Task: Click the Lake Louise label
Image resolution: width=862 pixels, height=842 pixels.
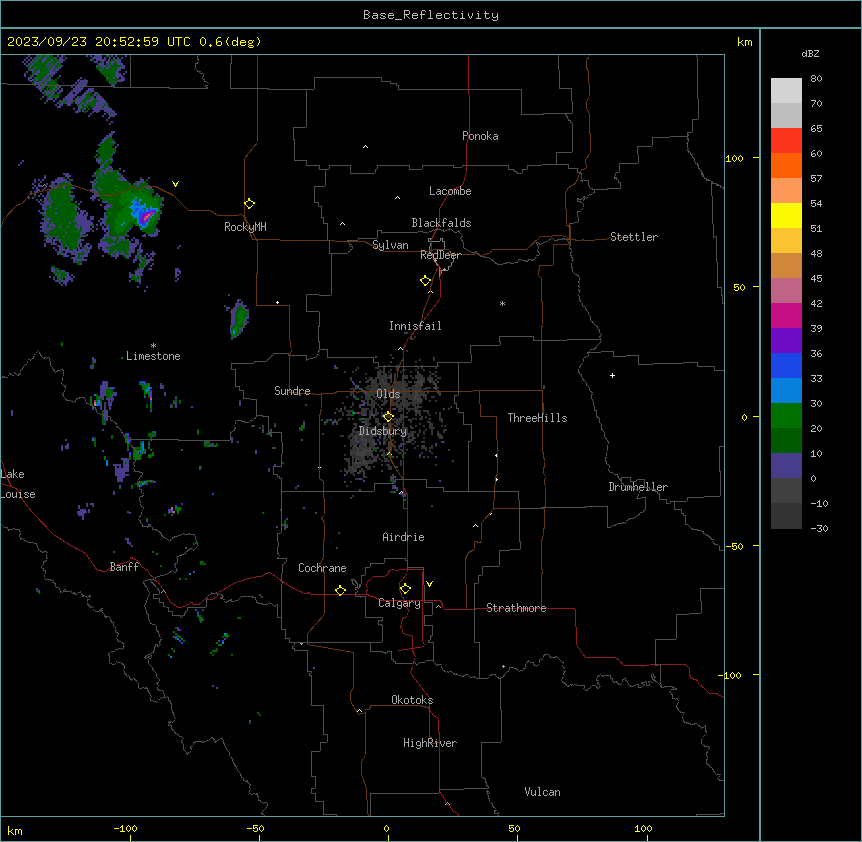Action: pos(18,484)
